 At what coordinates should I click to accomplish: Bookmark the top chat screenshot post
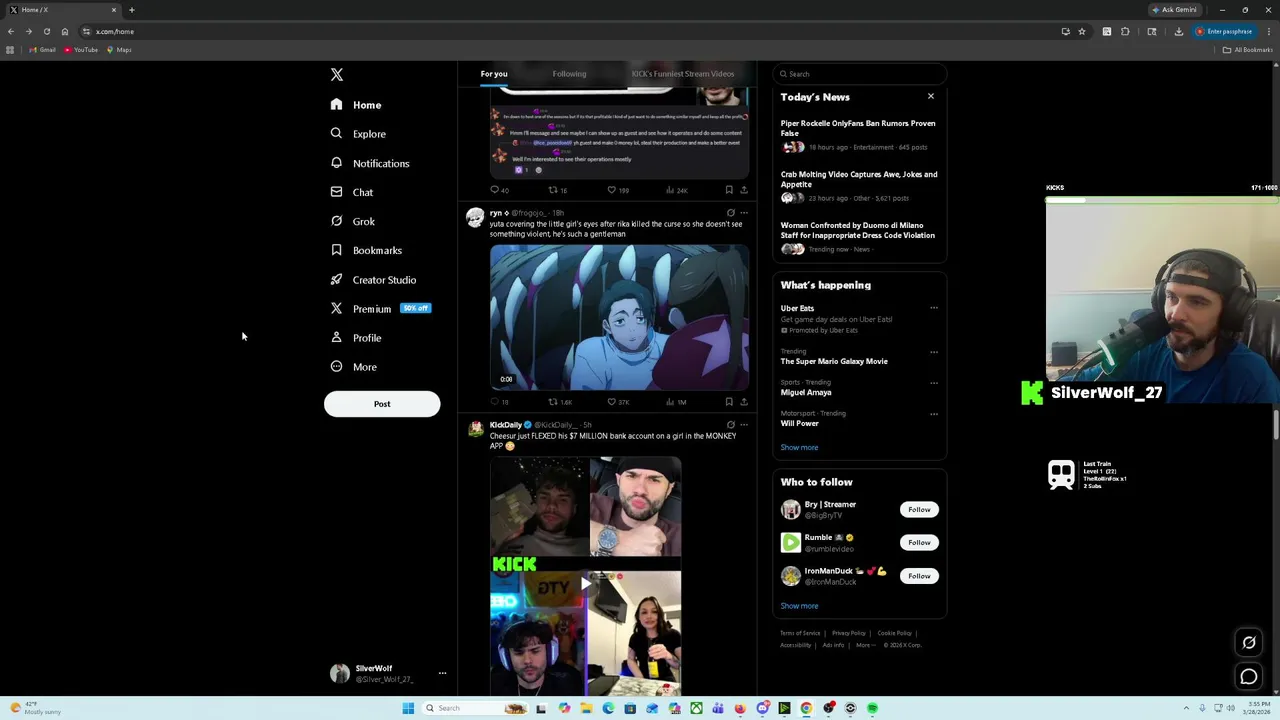click(729, 190)
